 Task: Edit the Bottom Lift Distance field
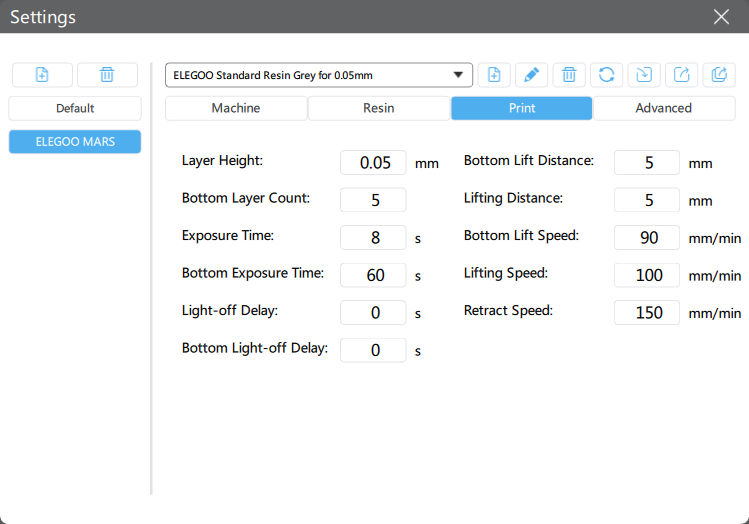[647, 162]
